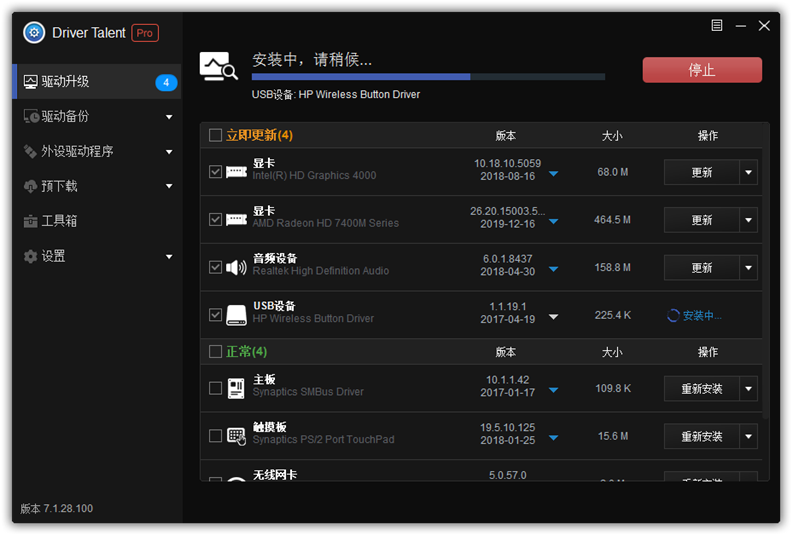
Task: Click 更新 for Intel HD Graphics 4000
Action: tap(702, 172)
